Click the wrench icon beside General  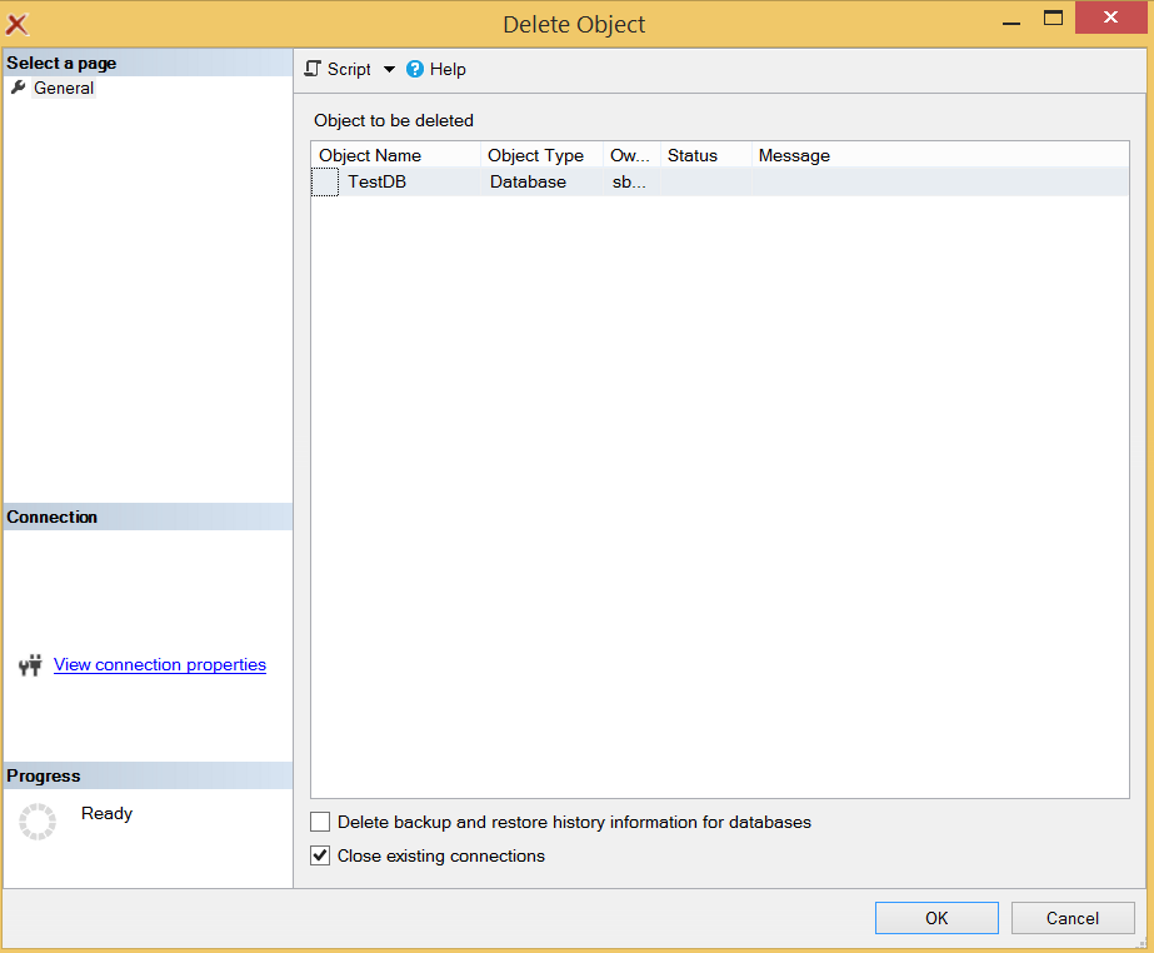pyautogui.click(x=18, y=88)
